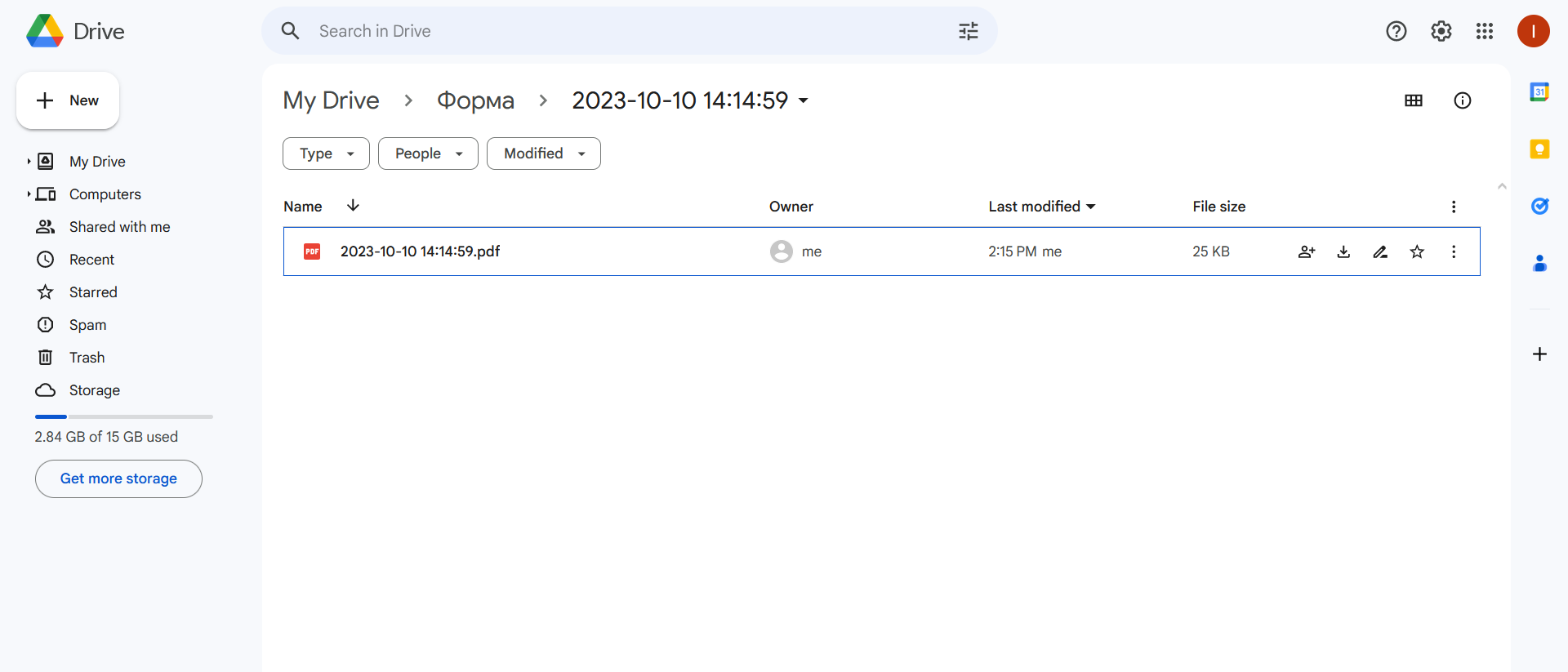Open the Type filter dropdown
This screenshot has width=1568, height=672.
[x=326, y=154]
